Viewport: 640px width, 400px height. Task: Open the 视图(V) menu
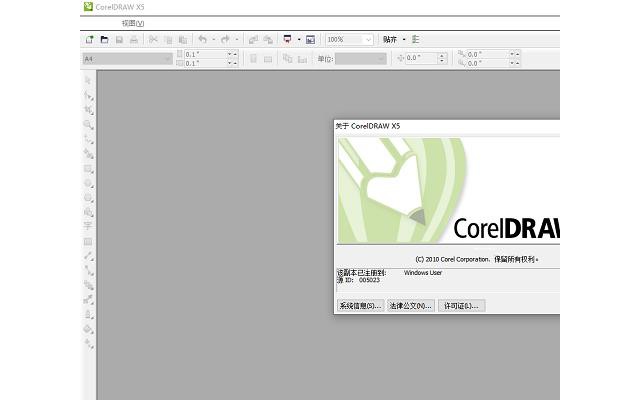[133, 23]
